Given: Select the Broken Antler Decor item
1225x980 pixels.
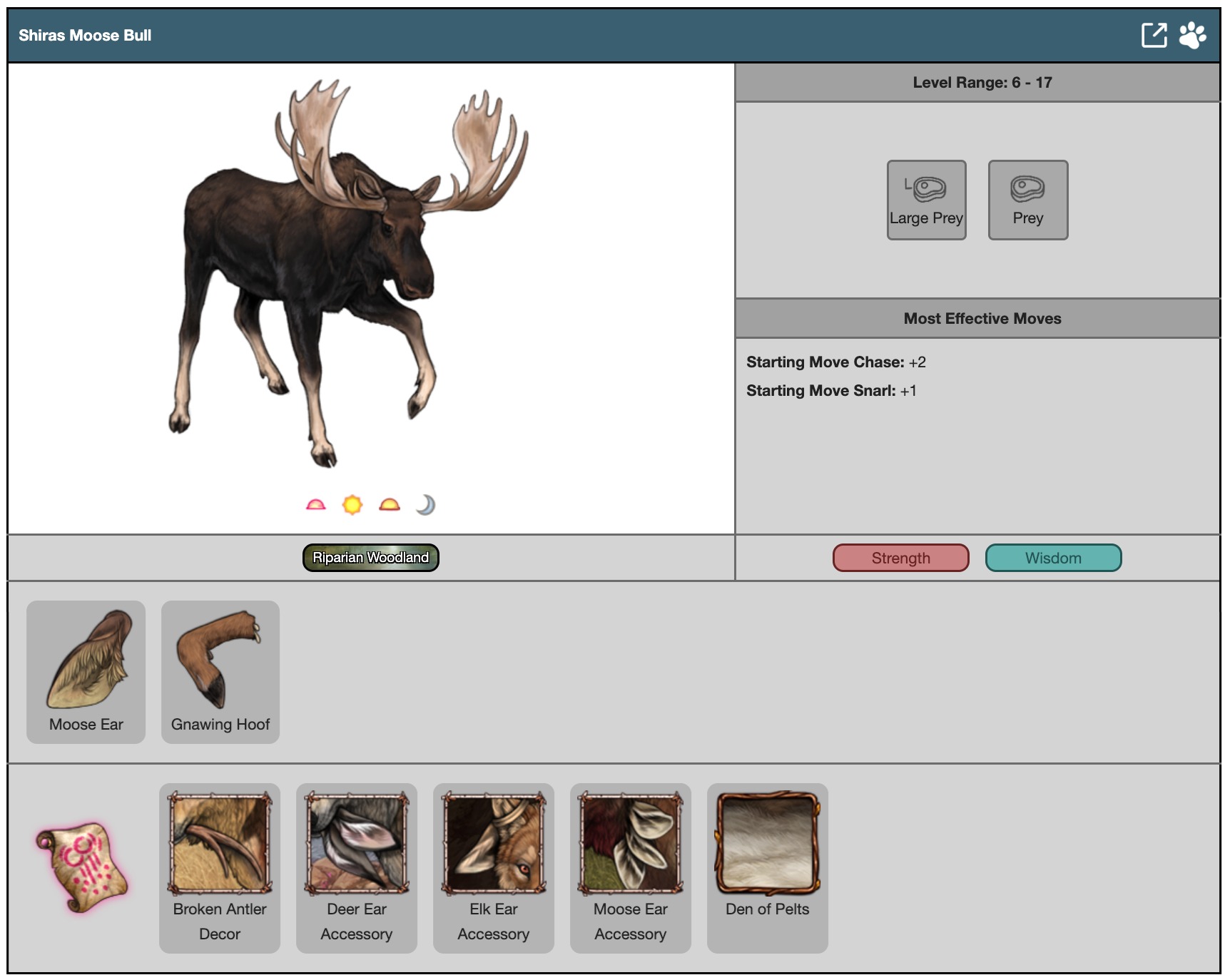Looking at the screenshot, I should (x=220, y=867).
